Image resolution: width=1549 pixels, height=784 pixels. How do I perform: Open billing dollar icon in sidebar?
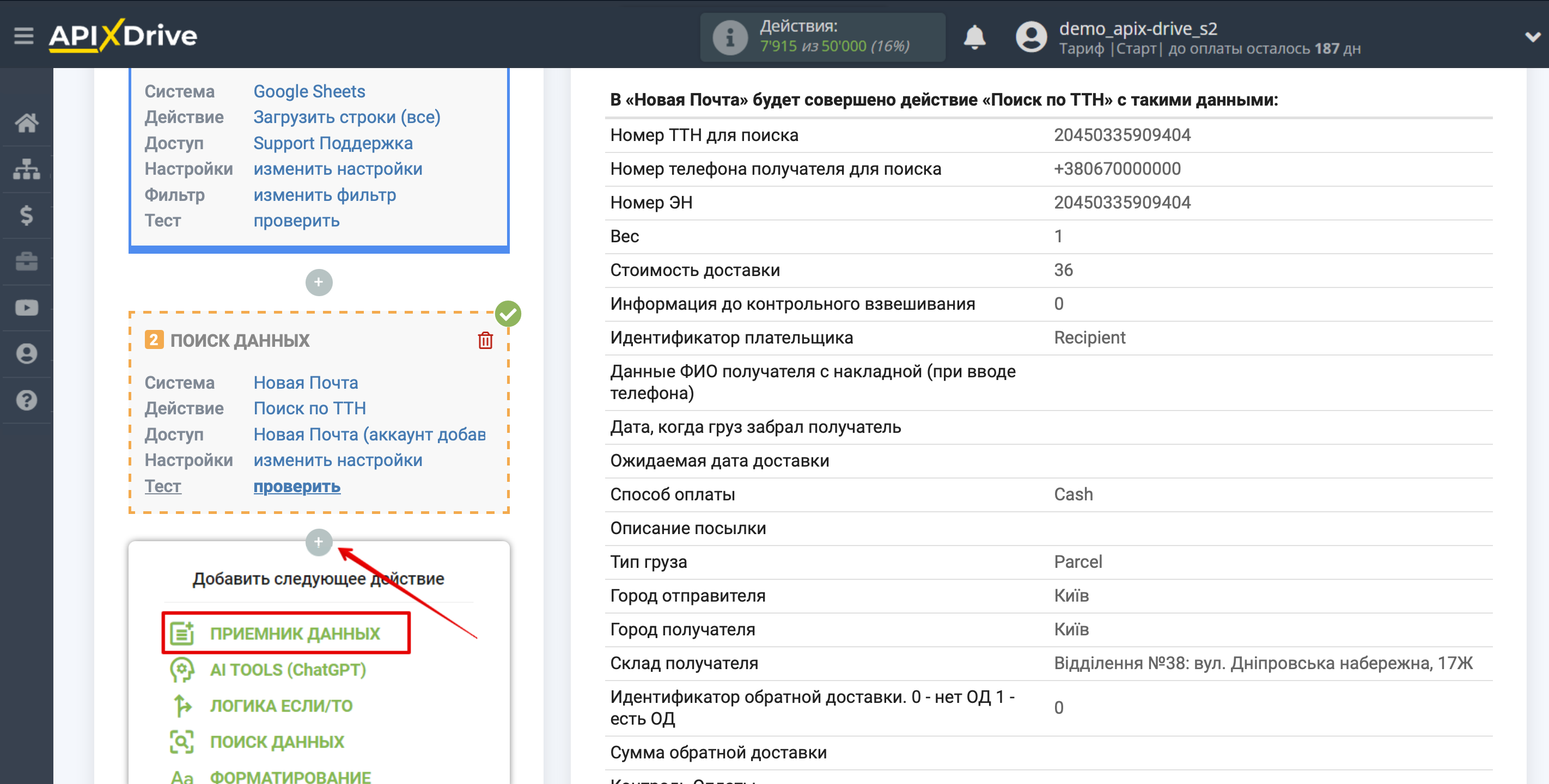click(x=27, y=215)
